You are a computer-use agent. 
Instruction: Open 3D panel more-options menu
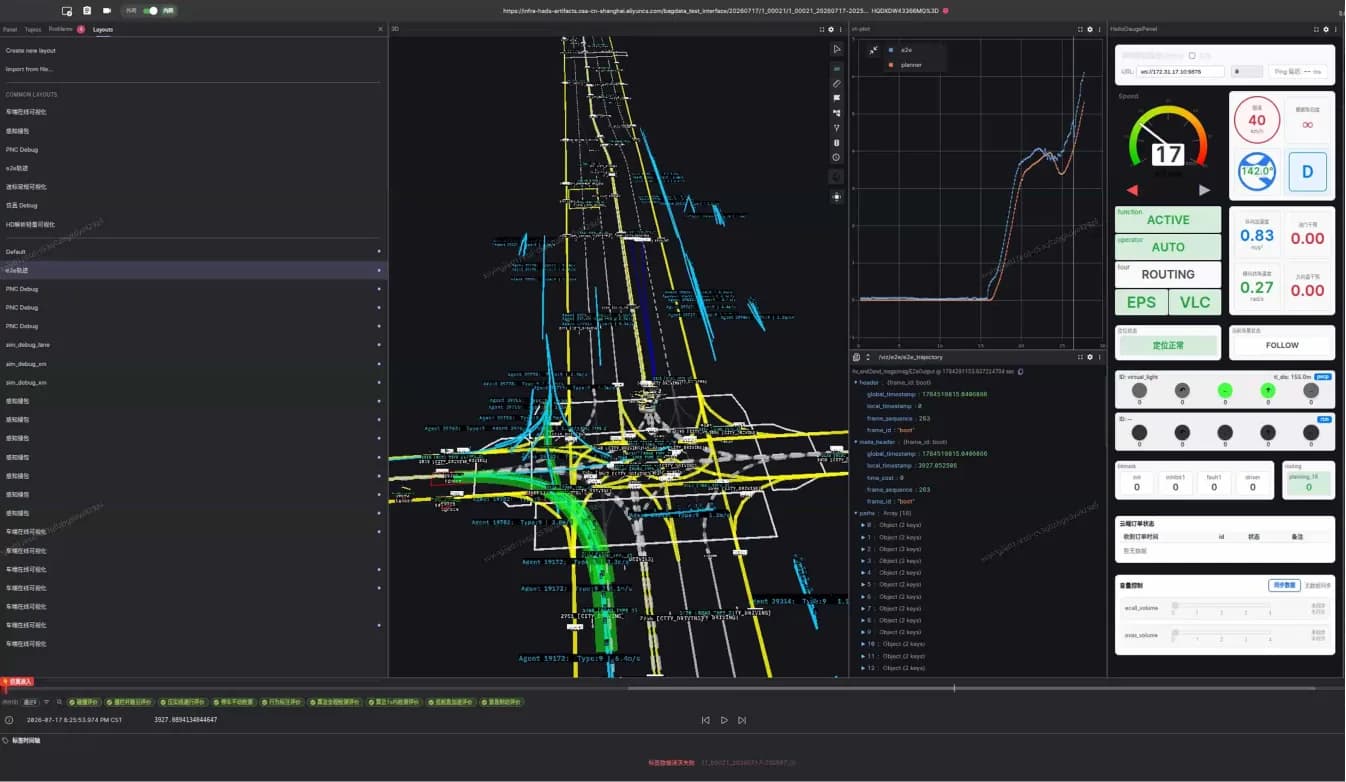(x=841, y=29)
